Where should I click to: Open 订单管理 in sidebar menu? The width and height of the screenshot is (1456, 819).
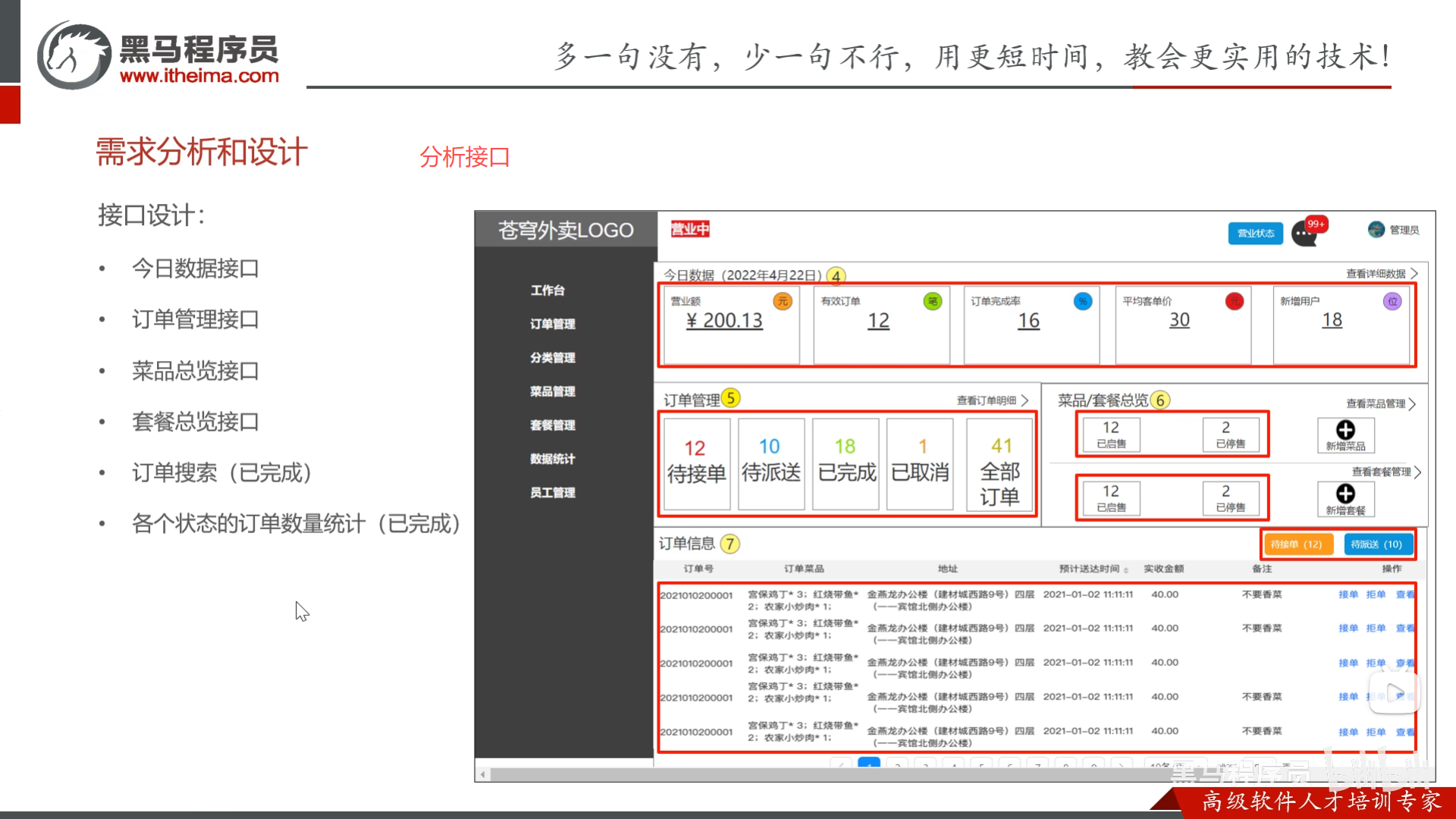coord(552,324)
